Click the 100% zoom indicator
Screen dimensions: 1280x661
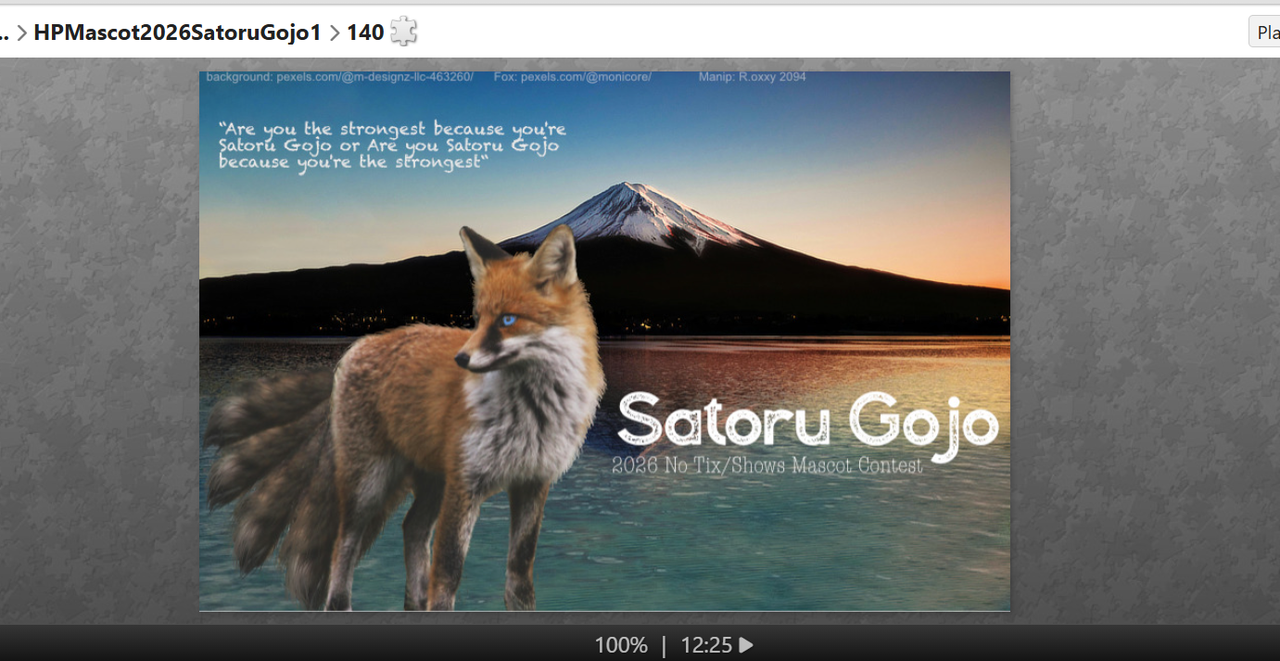(x=621, y=645)
